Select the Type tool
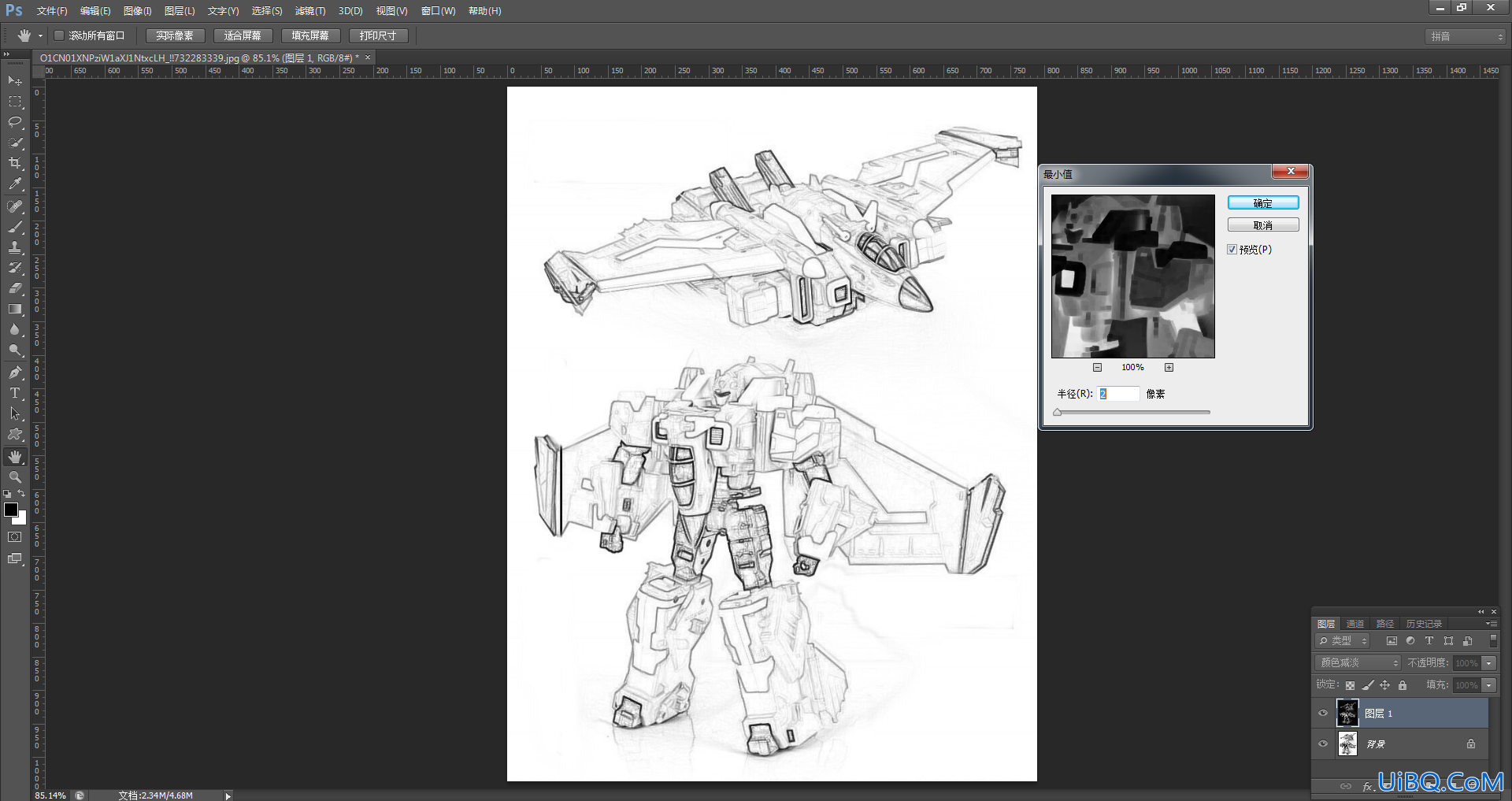This screenshot has width=1512, height=801. tap(15, 393)
